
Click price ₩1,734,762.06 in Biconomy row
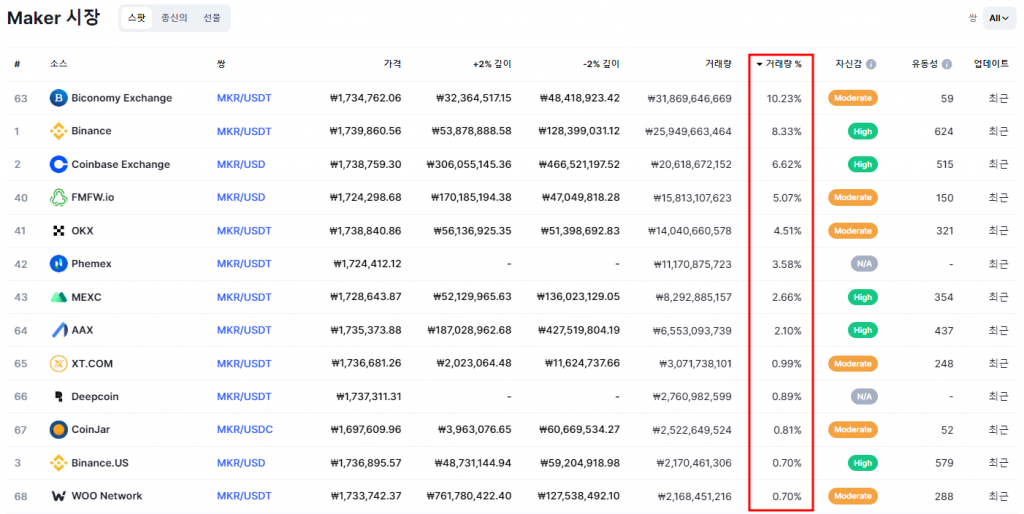(x=366, y=98)
